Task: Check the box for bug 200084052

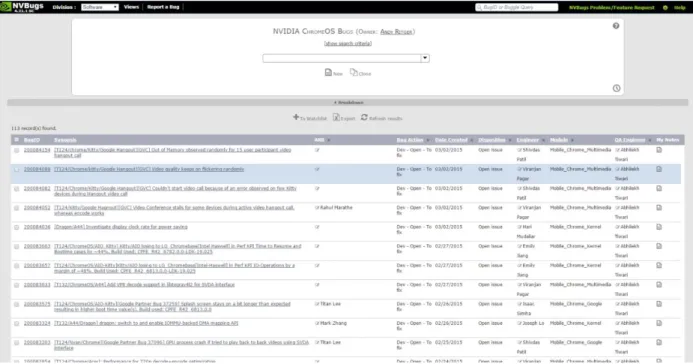Action: click(16, 208)
